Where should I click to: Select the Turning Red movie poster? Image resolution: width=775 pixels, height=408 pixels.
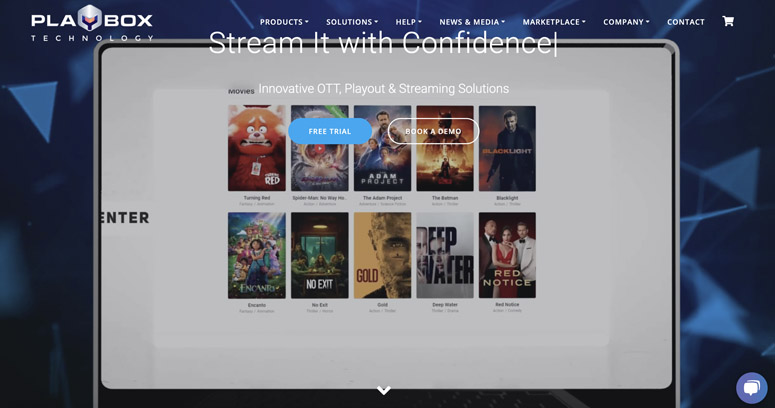(257, 148)
